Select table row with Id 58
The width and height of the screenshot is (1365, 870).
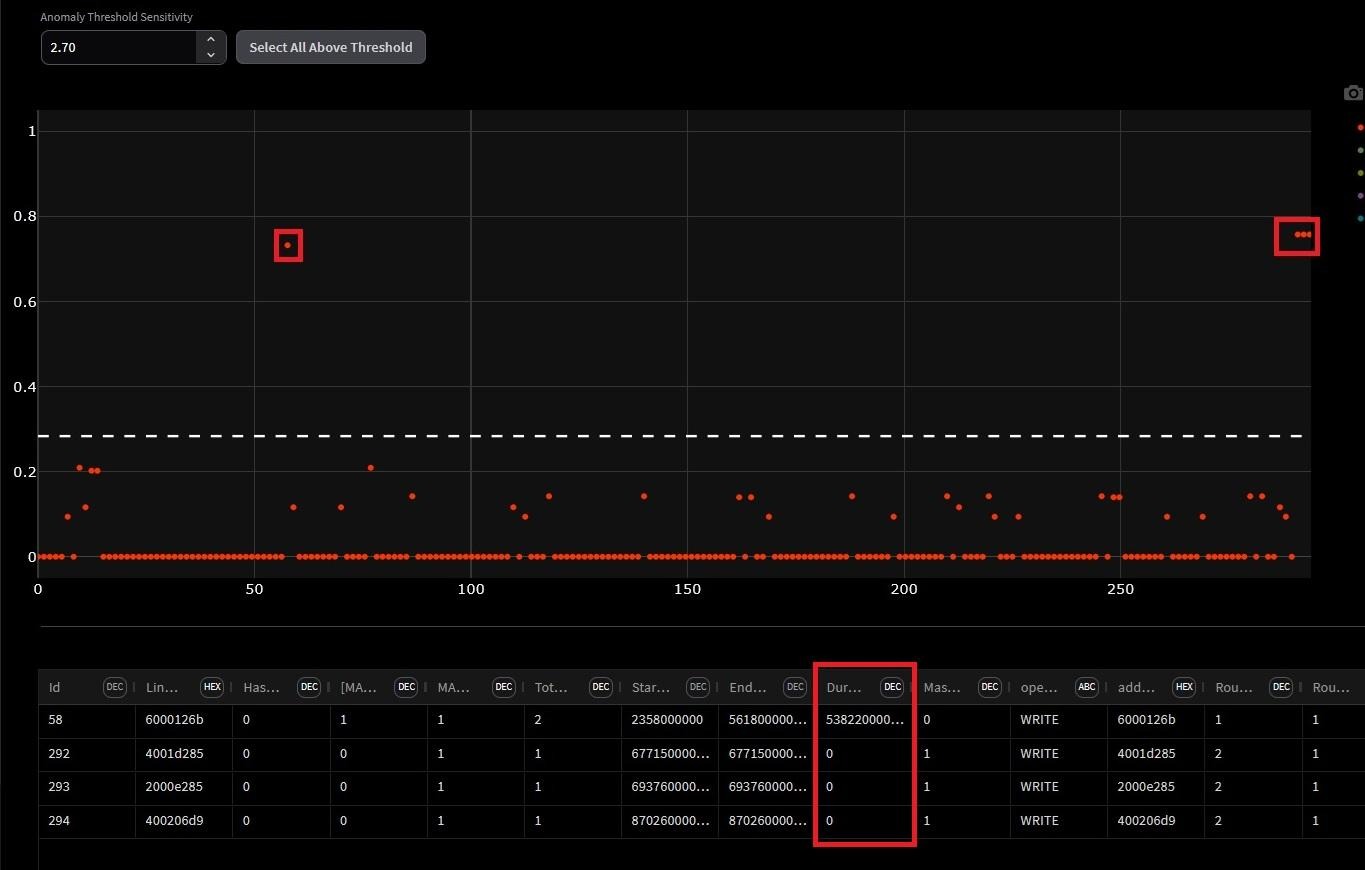coord(702,720)
